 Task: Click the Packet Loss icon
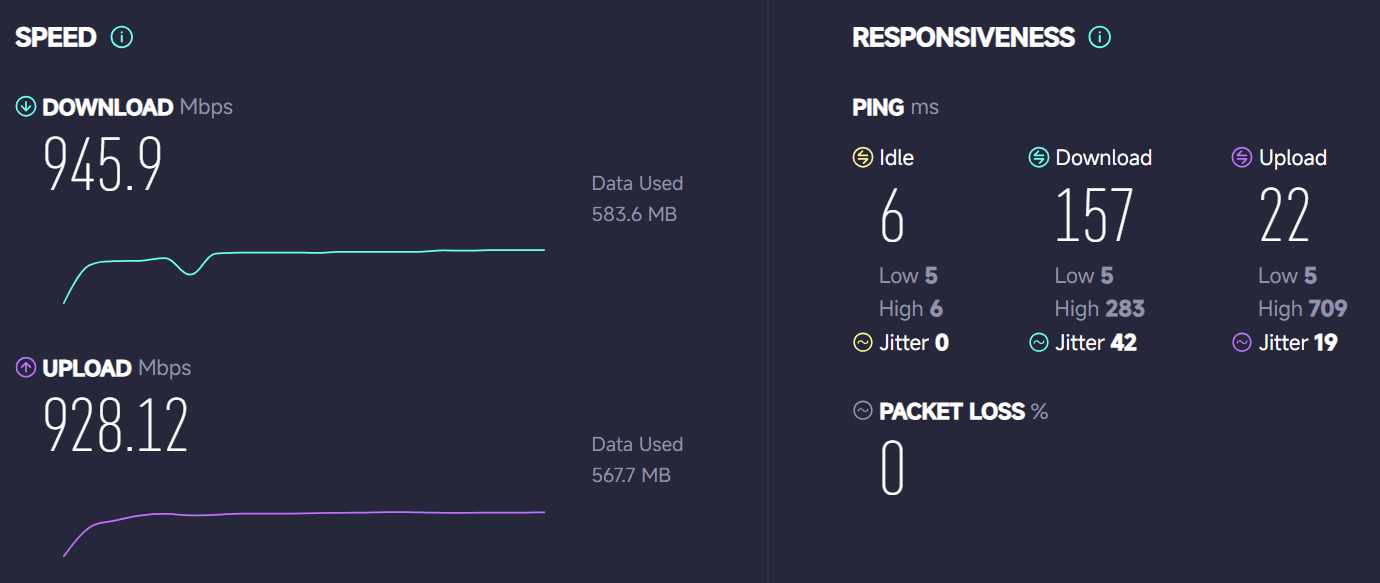862,411
